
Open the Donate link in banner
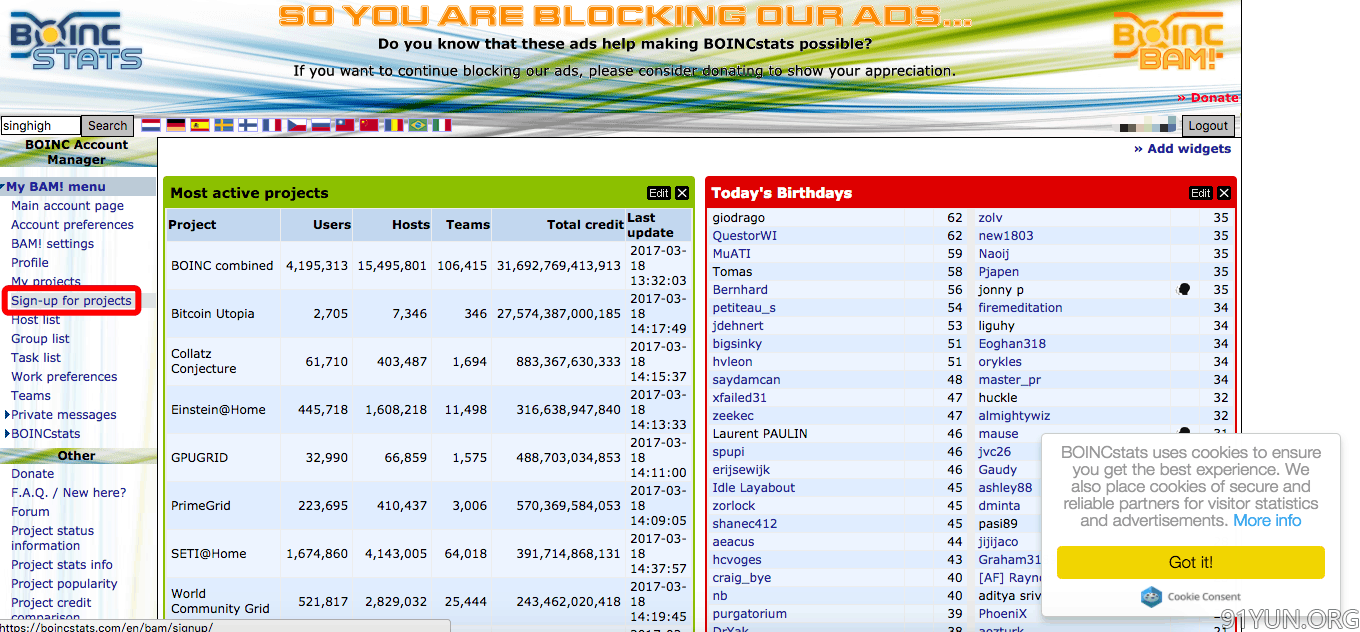1208,98
